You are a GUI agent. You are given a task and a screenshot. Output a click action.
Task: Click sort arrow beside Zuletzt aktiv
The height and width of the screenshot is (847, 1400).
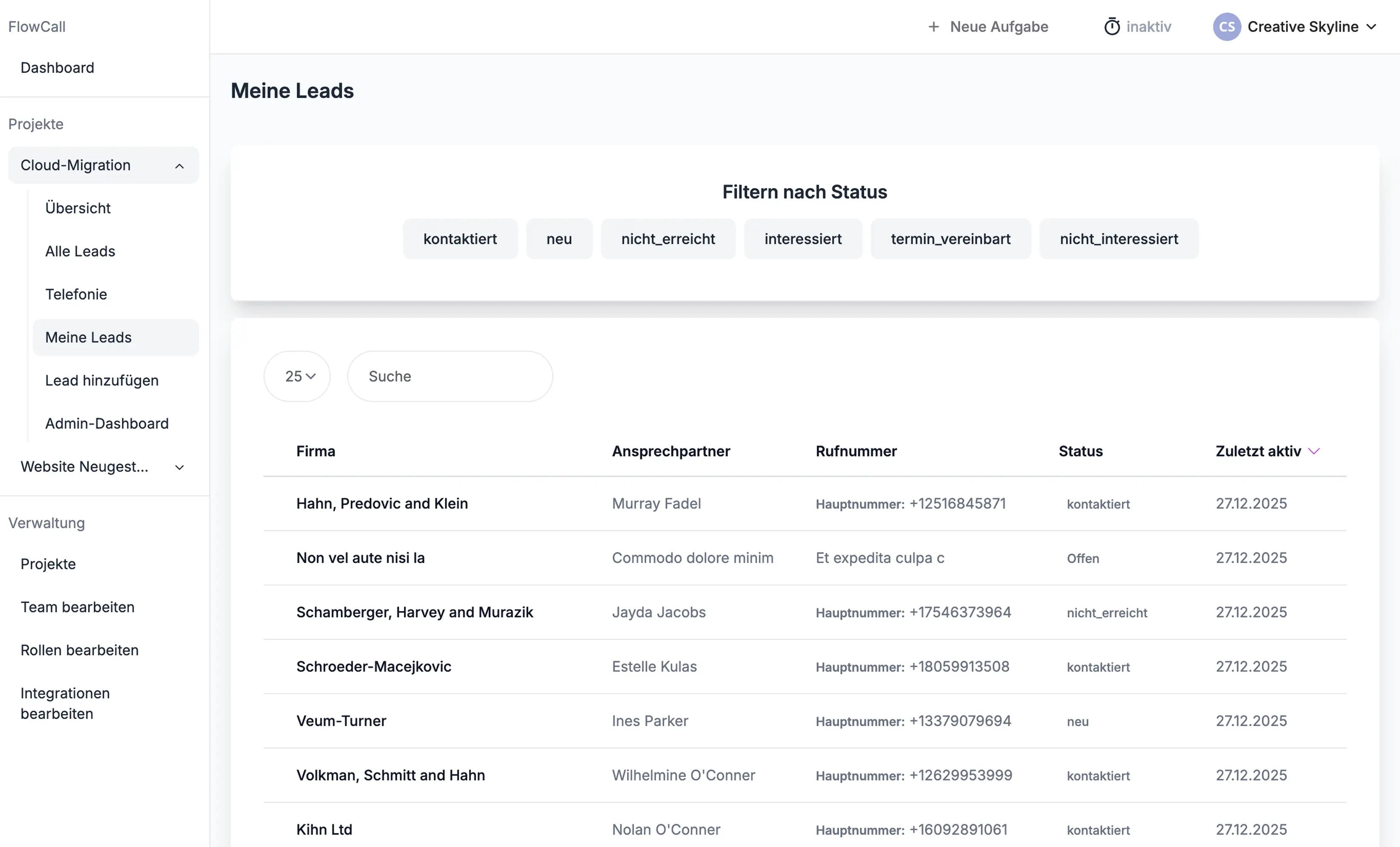click(x=1314, y=451)
